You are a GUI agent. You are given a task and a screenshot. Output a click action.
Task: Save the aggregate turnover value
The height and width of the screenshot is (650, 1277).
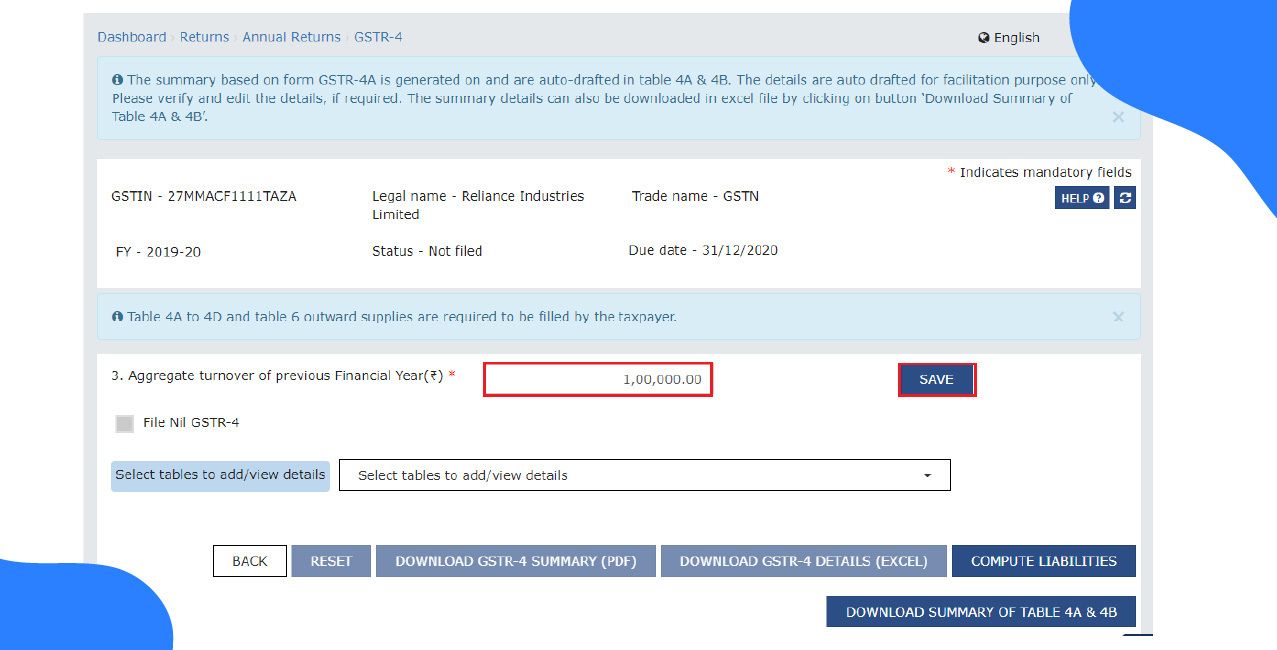coord(936,379)
